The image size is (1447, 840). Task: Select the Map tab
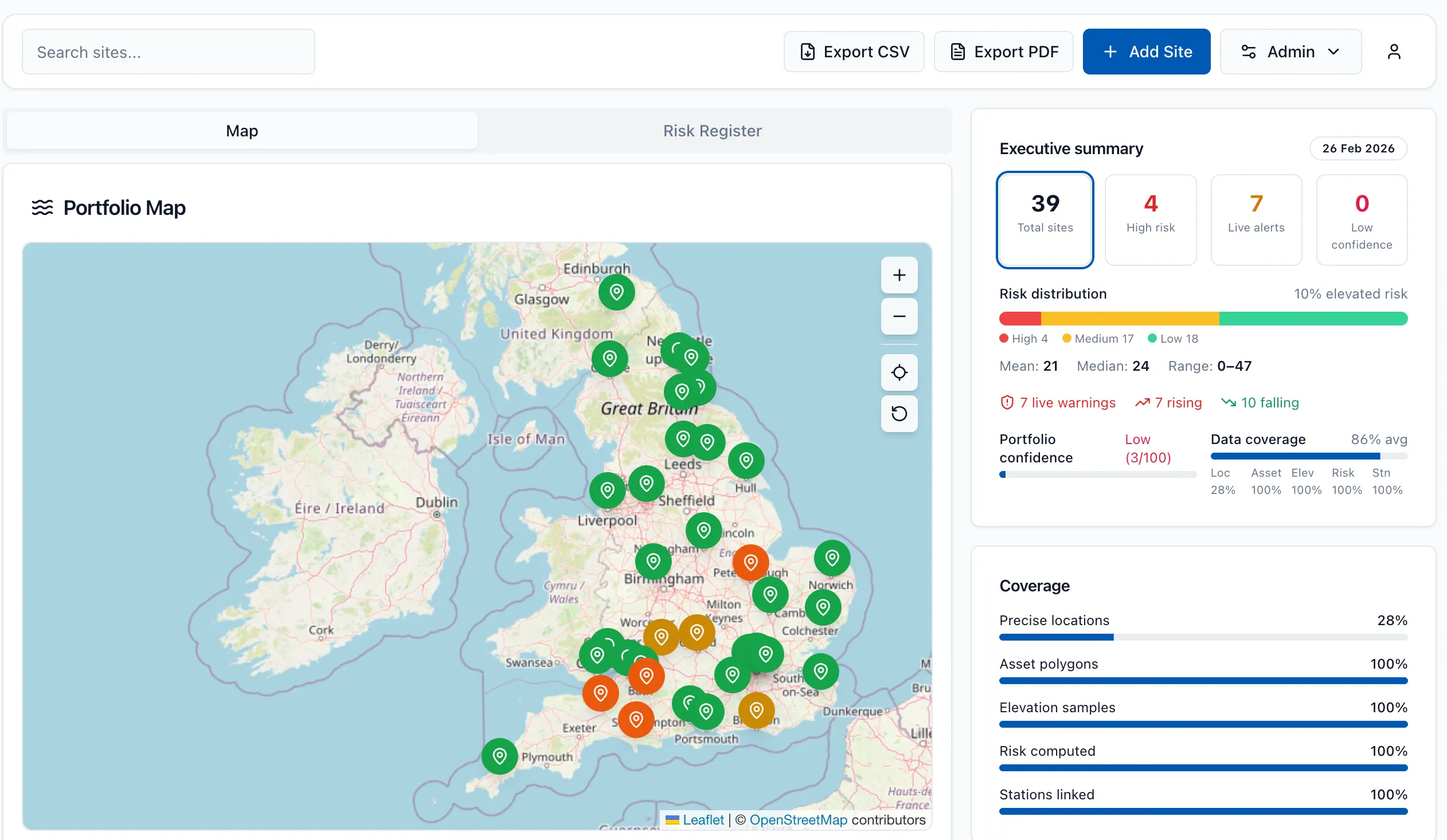point(241,130)
